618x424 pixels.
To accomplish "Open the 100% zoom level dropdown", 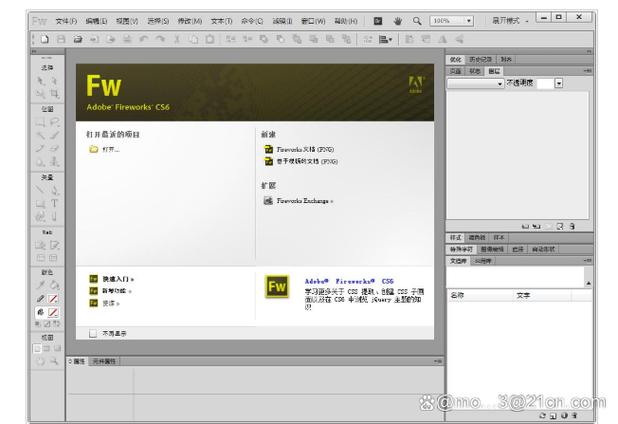I will [x=469, y=21].
